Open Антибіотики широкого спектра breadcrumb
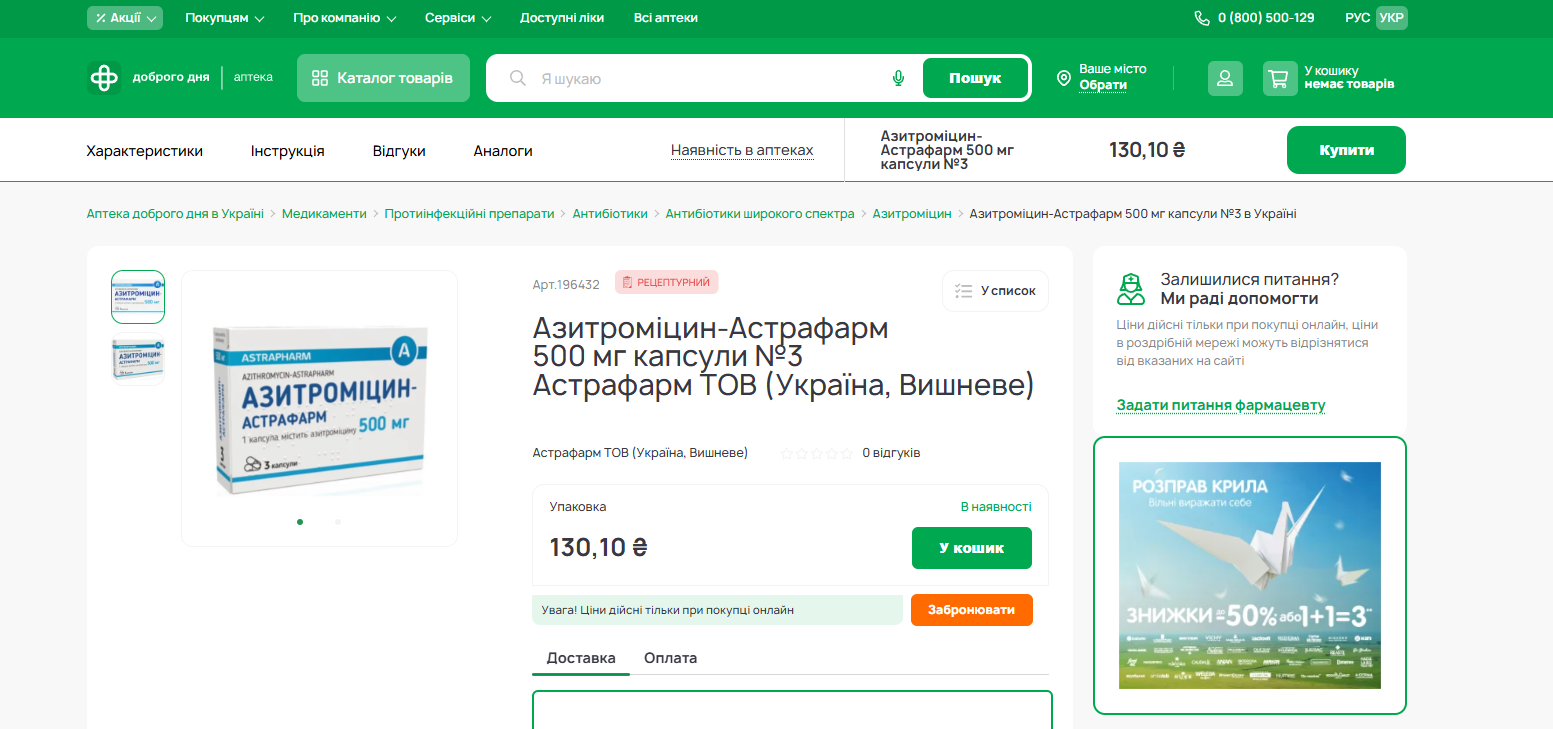 tap(760, 214)
